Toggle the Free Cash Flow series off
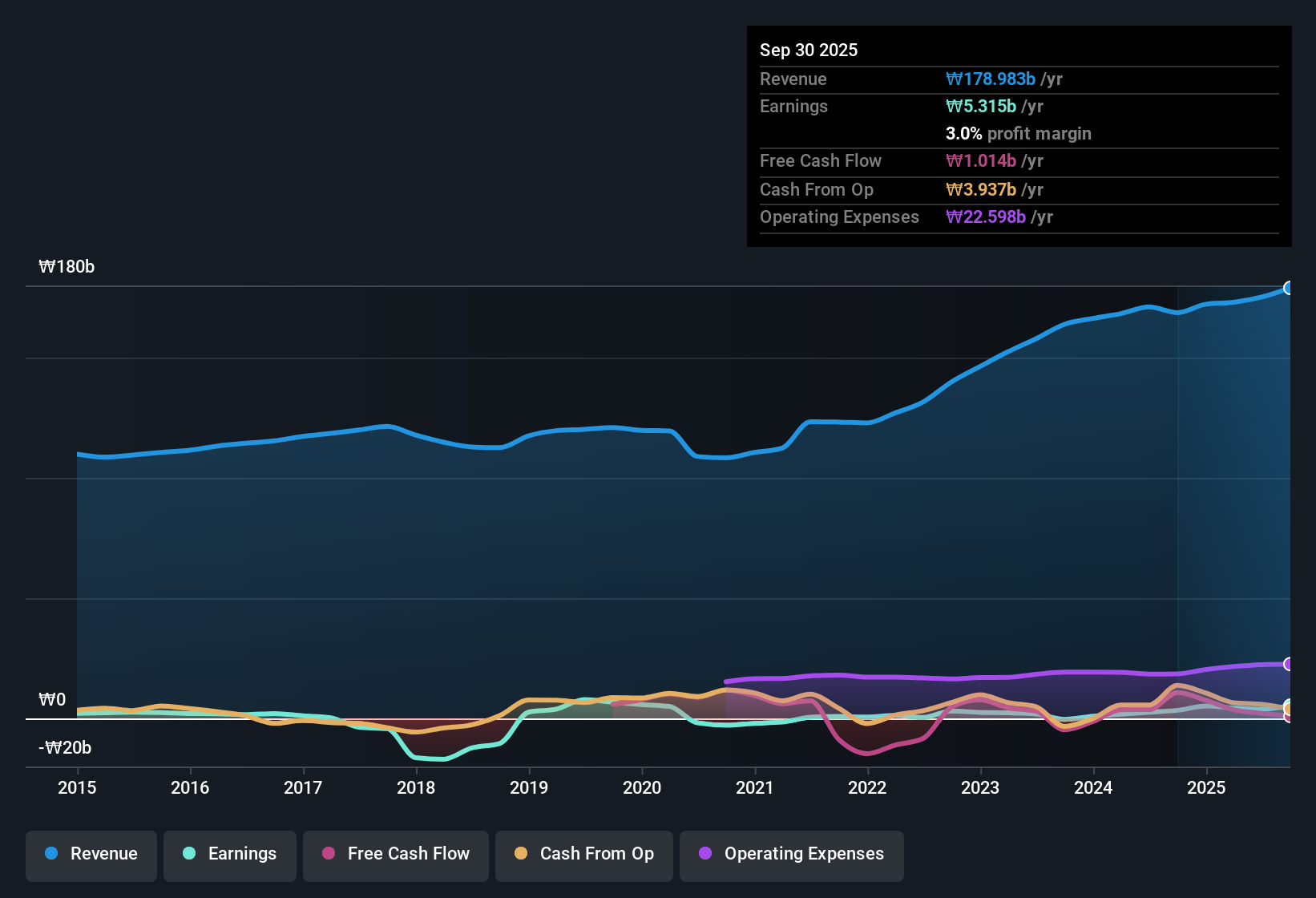Viewport: 1316px width, 898px height. (395, 854)
